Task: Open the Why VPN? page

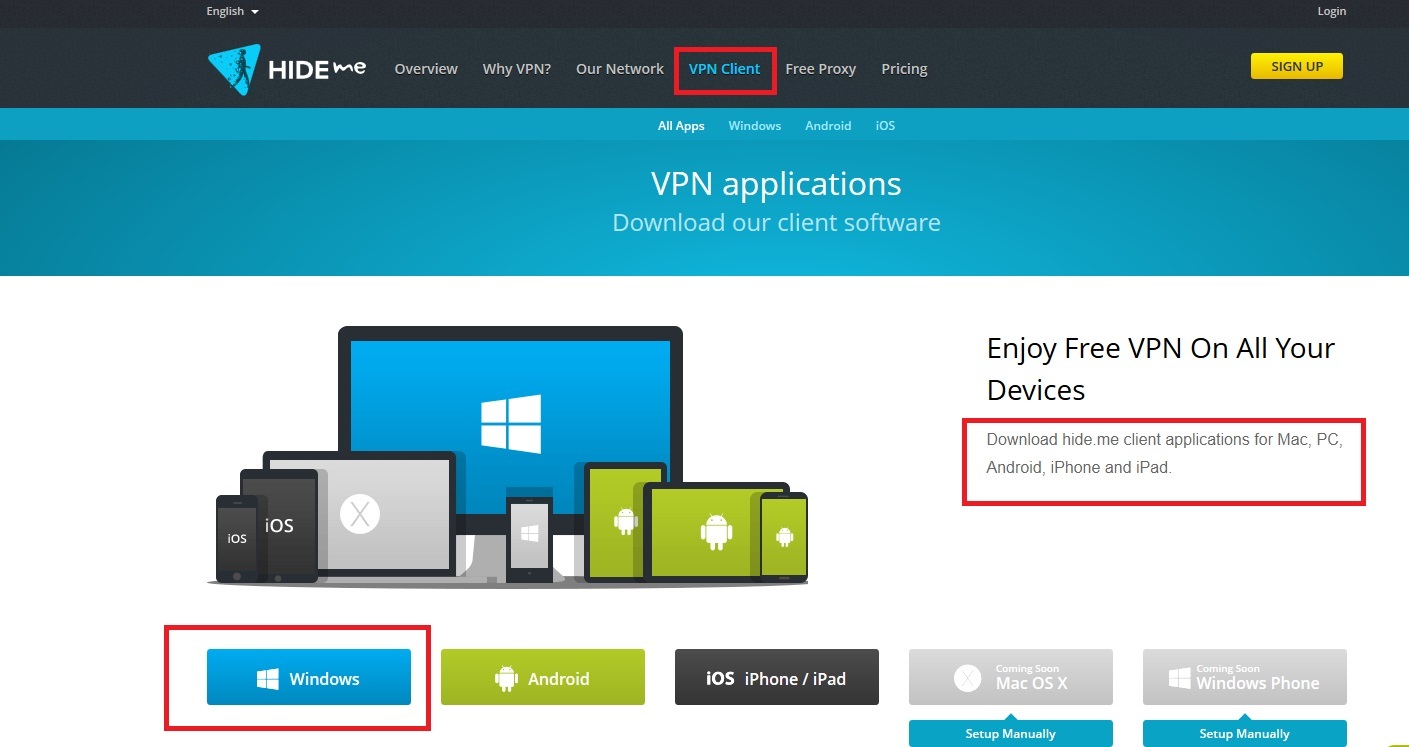Action: tap(517, 69)
